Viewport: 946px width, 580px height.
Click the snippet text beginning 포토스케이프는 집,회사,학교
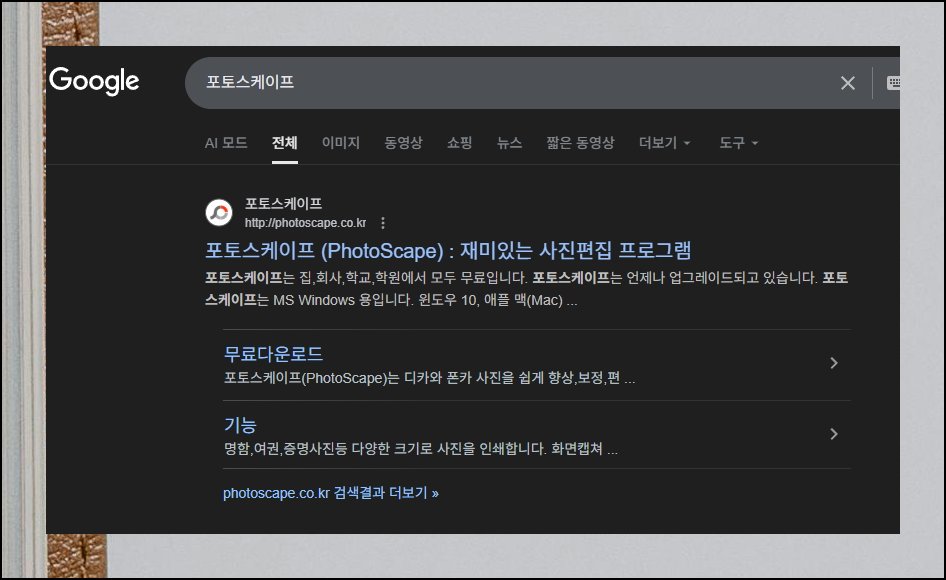(527, 289)
